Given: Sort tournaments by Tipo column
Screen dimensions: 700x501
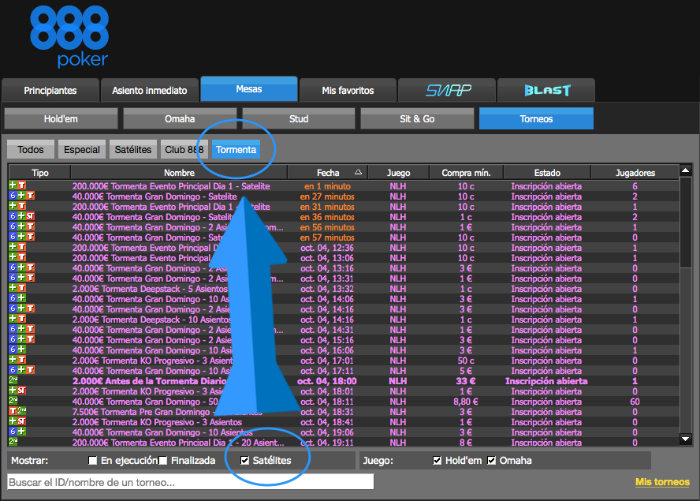Looking at the screenshot, I should 40,172.
